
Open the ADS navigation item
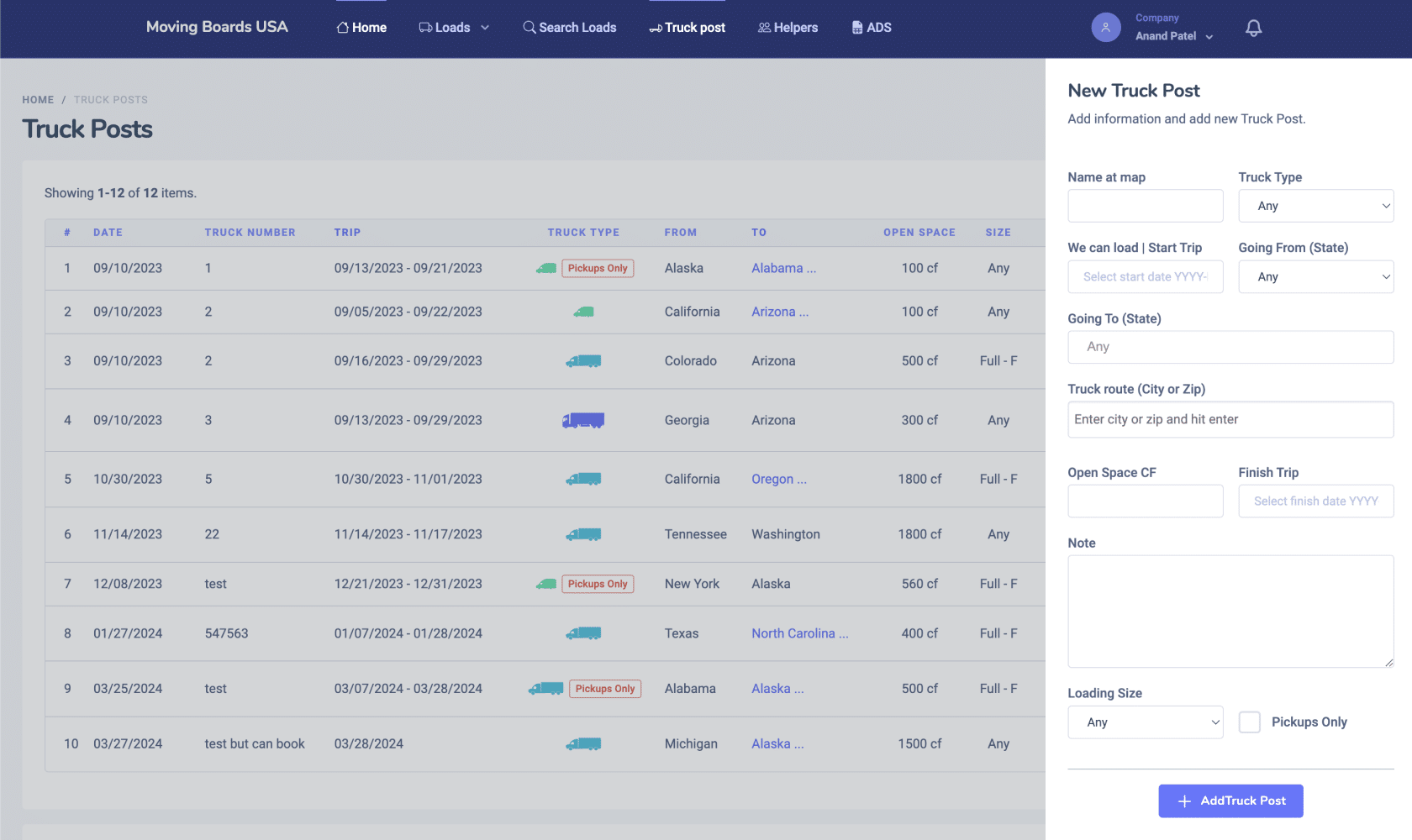(x=872, y=28)
